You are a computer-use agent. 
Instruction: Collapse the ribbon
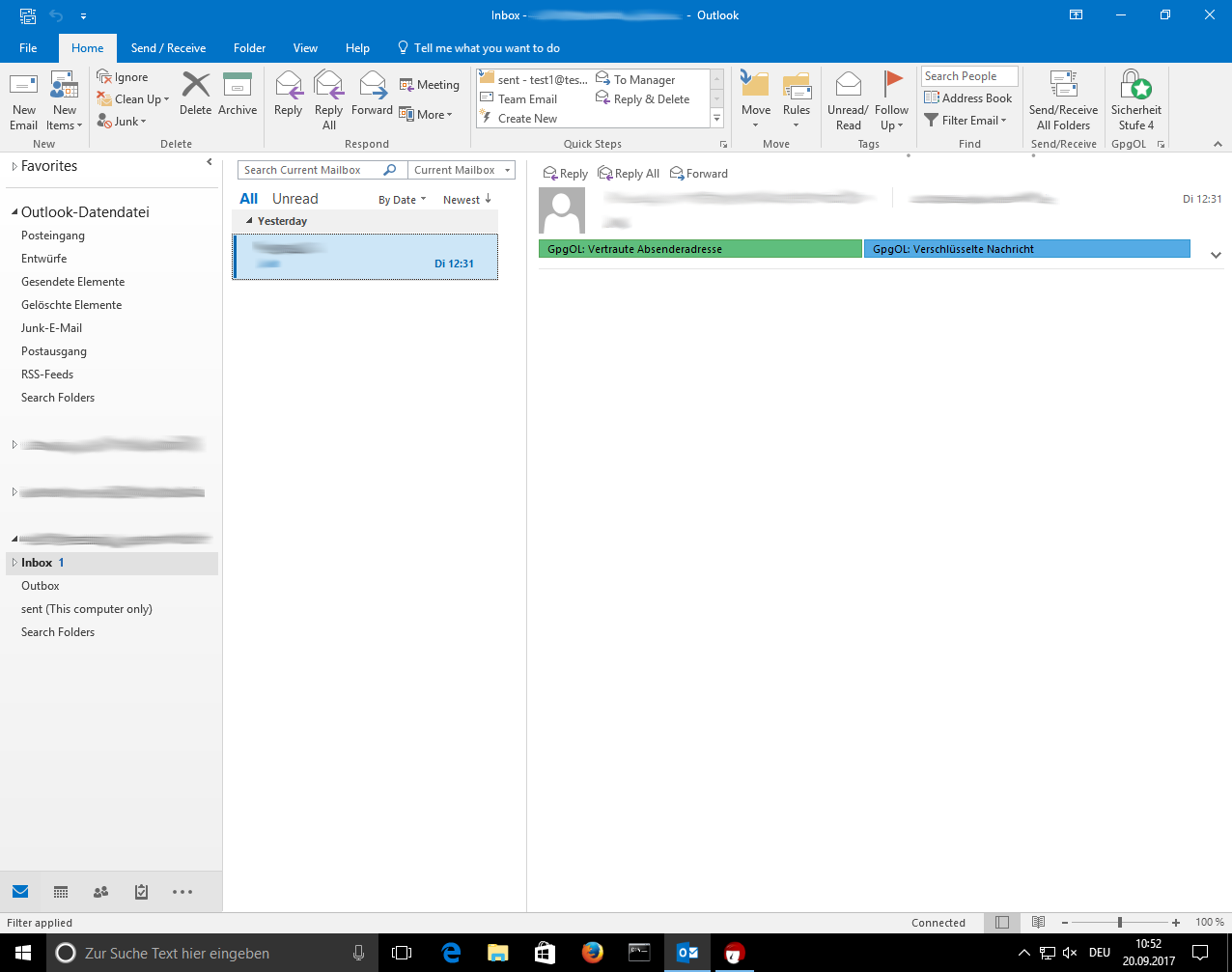click(1218, 144)
